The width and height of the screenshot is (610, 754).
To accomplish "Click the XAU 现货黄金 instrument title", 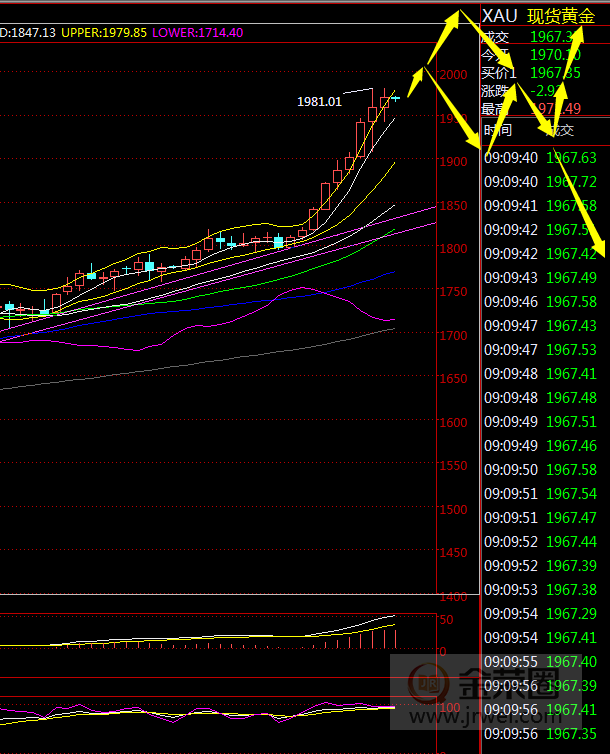I will (538, 16).
